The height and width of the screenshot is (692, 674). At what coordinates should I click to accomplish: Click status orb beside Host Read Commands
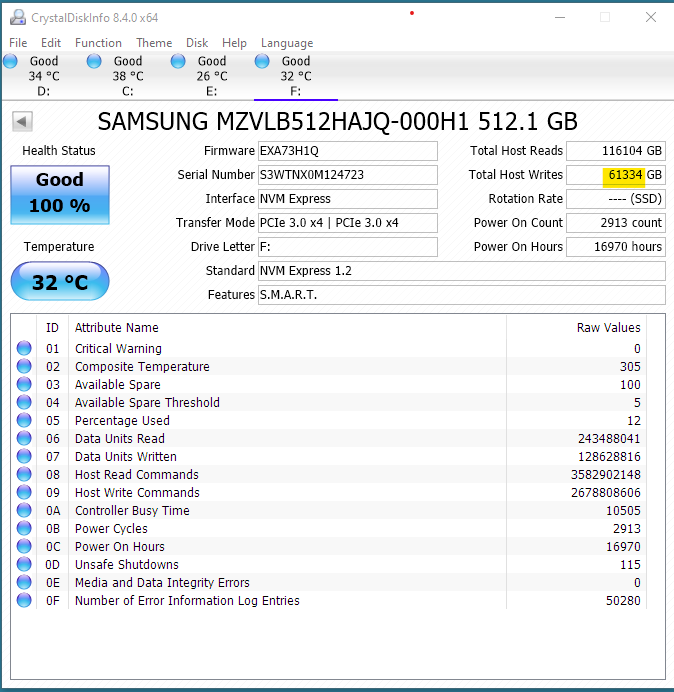coord(24,474)
